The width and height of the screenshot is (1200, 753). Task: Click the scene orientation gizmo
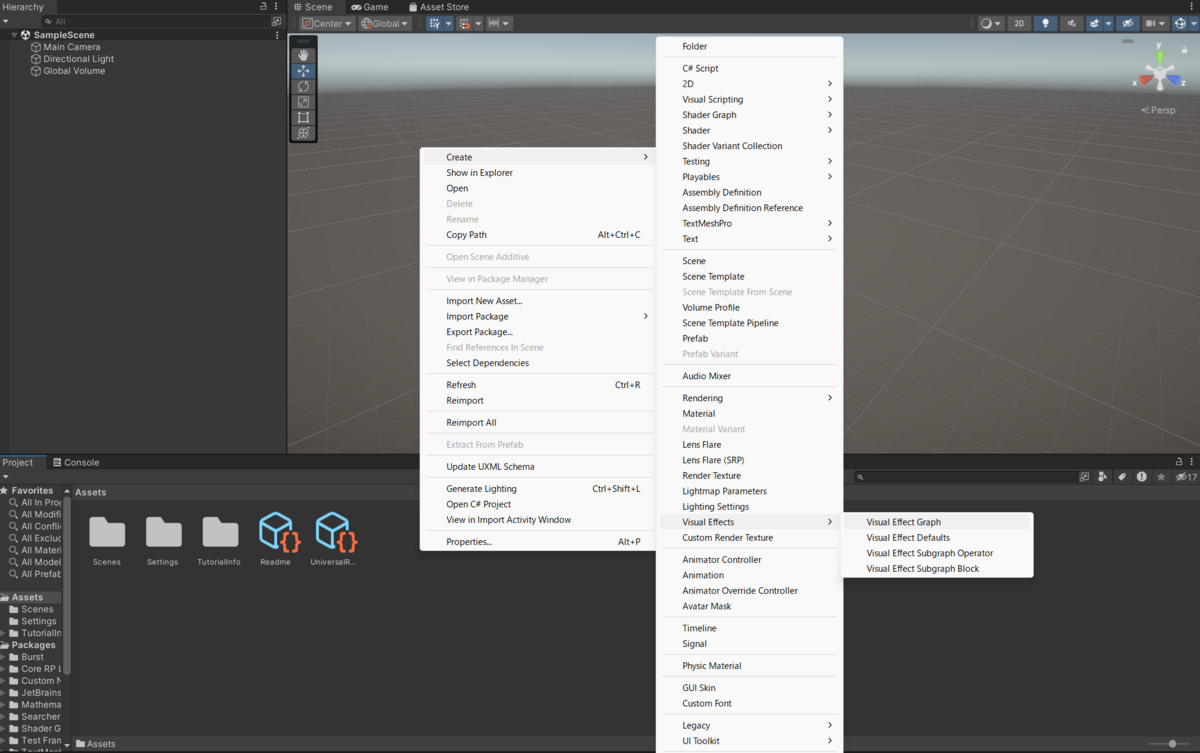click(1160, 72)
